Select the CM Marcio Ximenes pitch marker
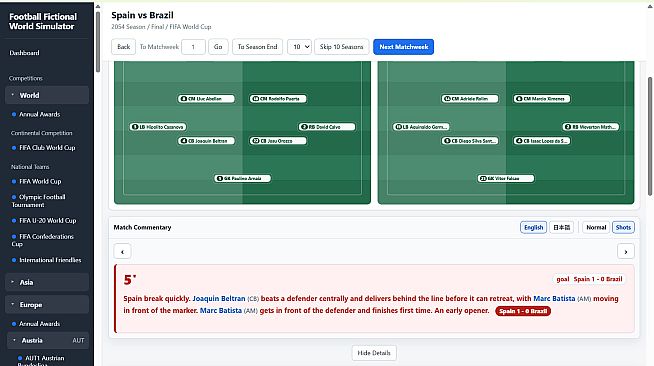654x366 pixels. coord(542,99)
